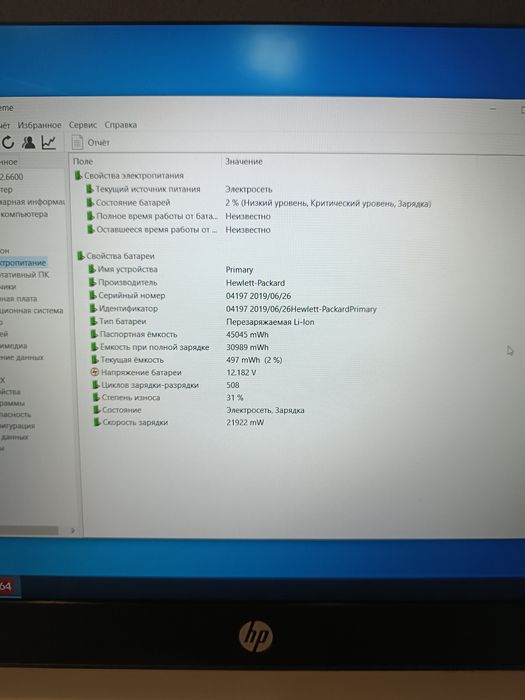Image resolution: width=525 pixels, height=700 pixels.
Task: Click the serial number value 04197 2019/06/26
Action: click(258, 296)
